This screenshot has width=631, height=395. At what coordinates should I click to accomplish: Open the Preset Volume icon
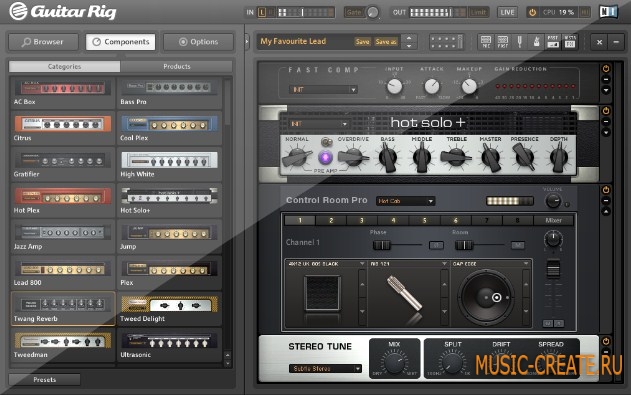click(553, 42)
